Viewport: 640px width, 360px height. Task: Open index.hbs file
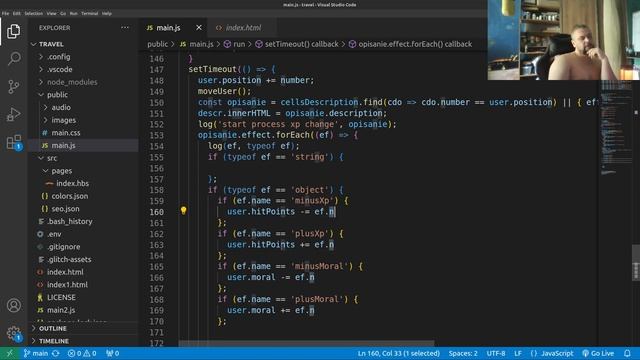[x=83, y=183]
